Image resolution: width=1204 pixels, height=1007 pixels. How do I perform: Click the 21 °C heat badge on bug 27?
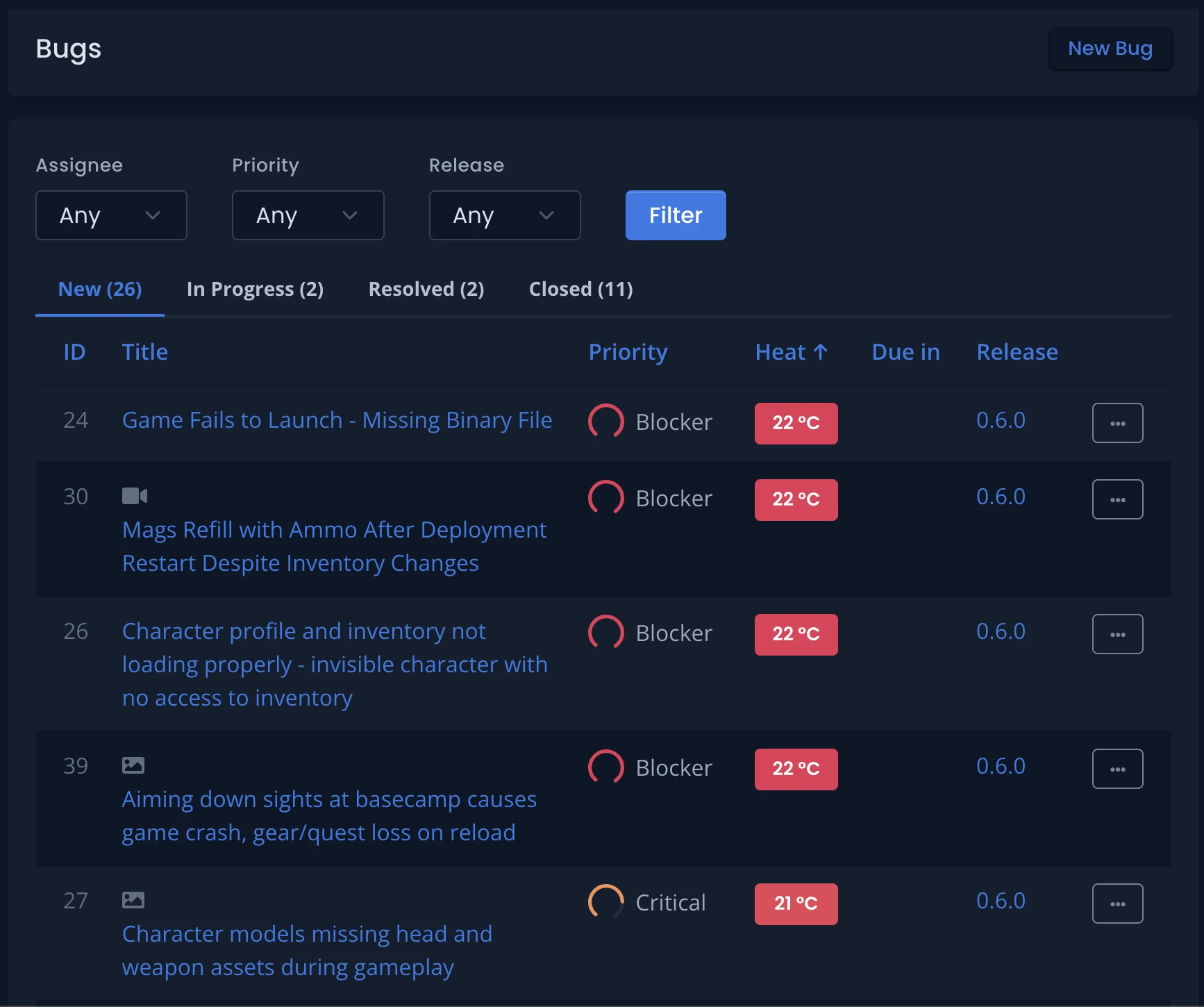coord(796,904)
